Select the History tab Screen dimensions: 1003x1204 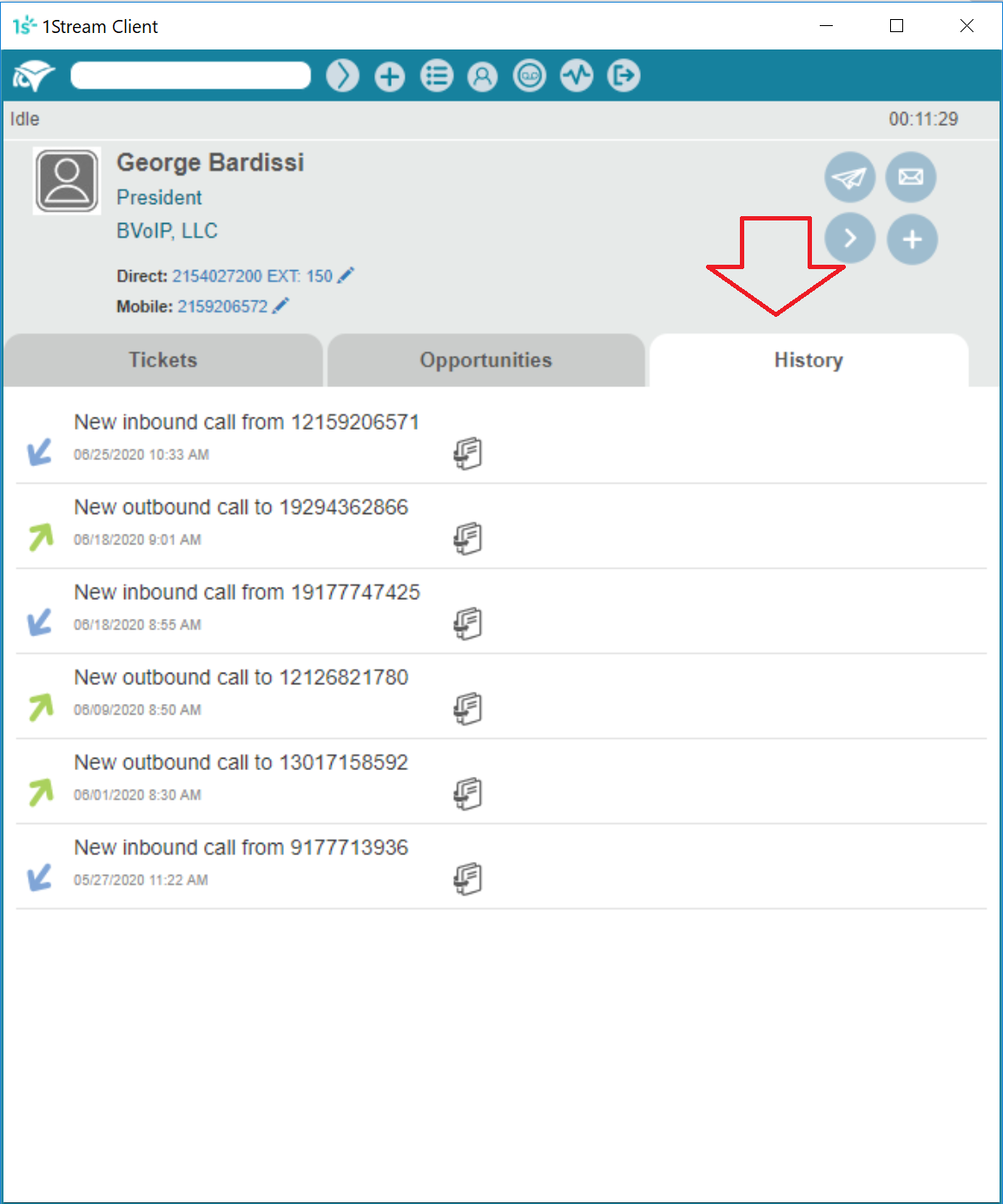[809, 360]
